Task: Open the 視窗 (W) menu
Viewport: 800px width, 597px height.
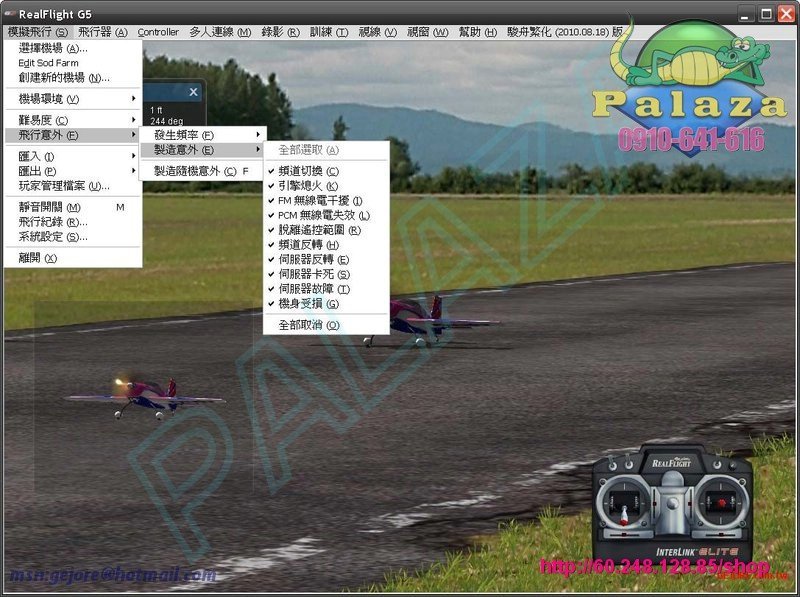Action: click(427, 32)
